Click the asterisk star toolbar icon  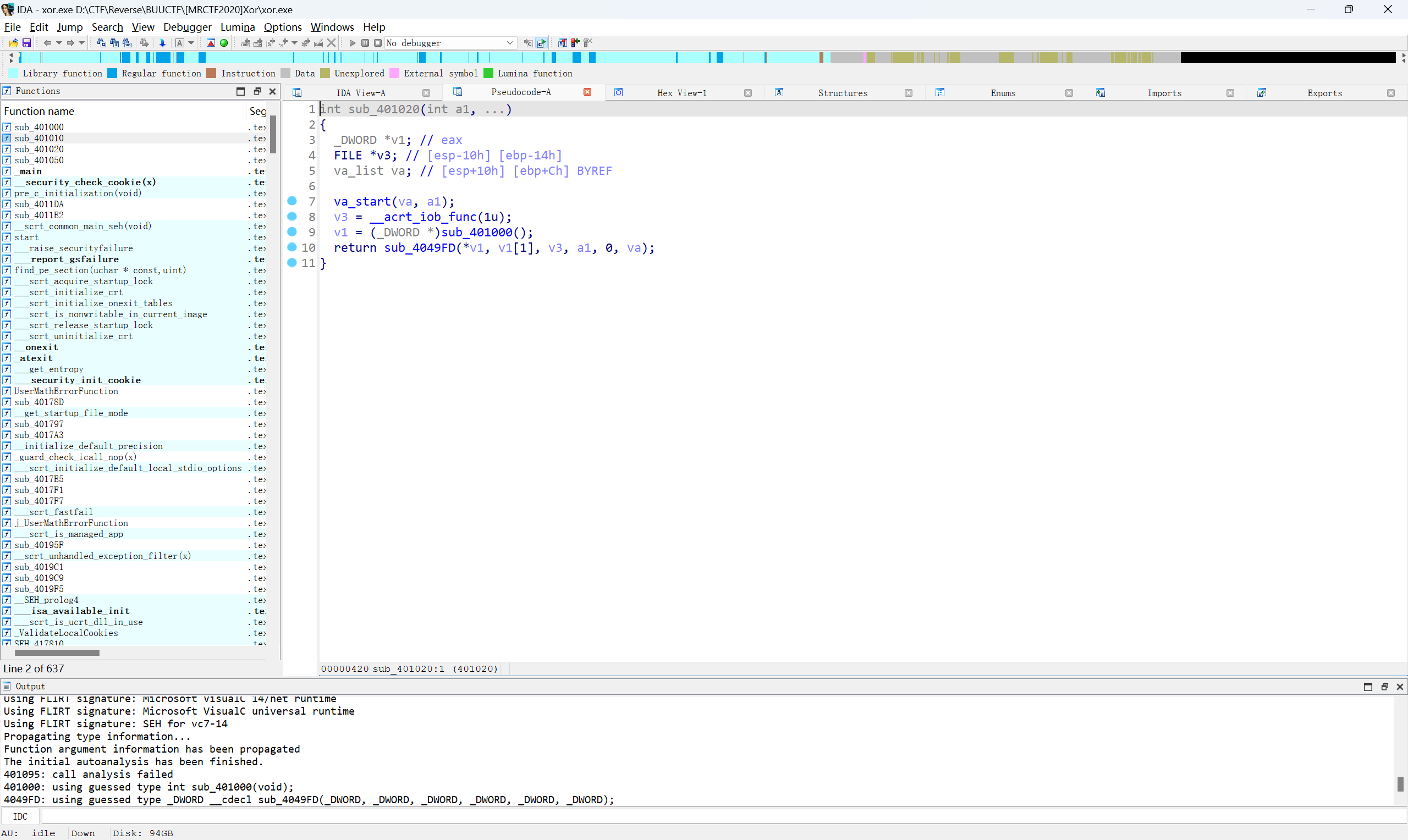306,43
